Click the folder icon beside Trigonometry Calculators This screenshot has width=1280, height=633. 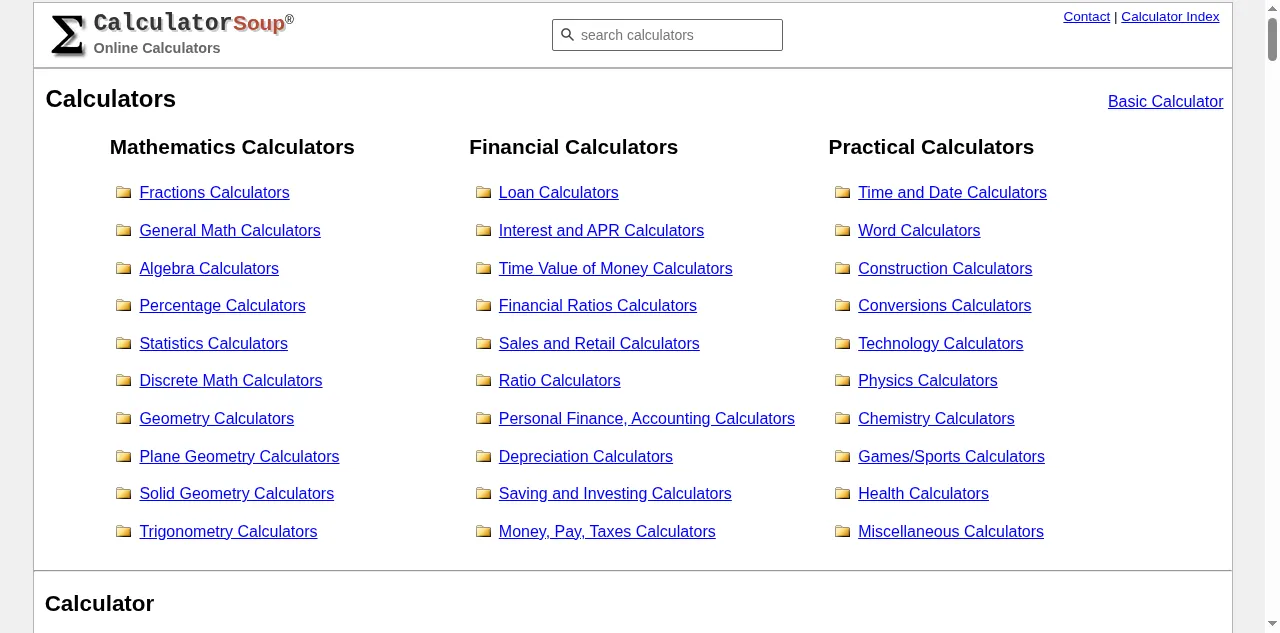(x=124, y=531)
